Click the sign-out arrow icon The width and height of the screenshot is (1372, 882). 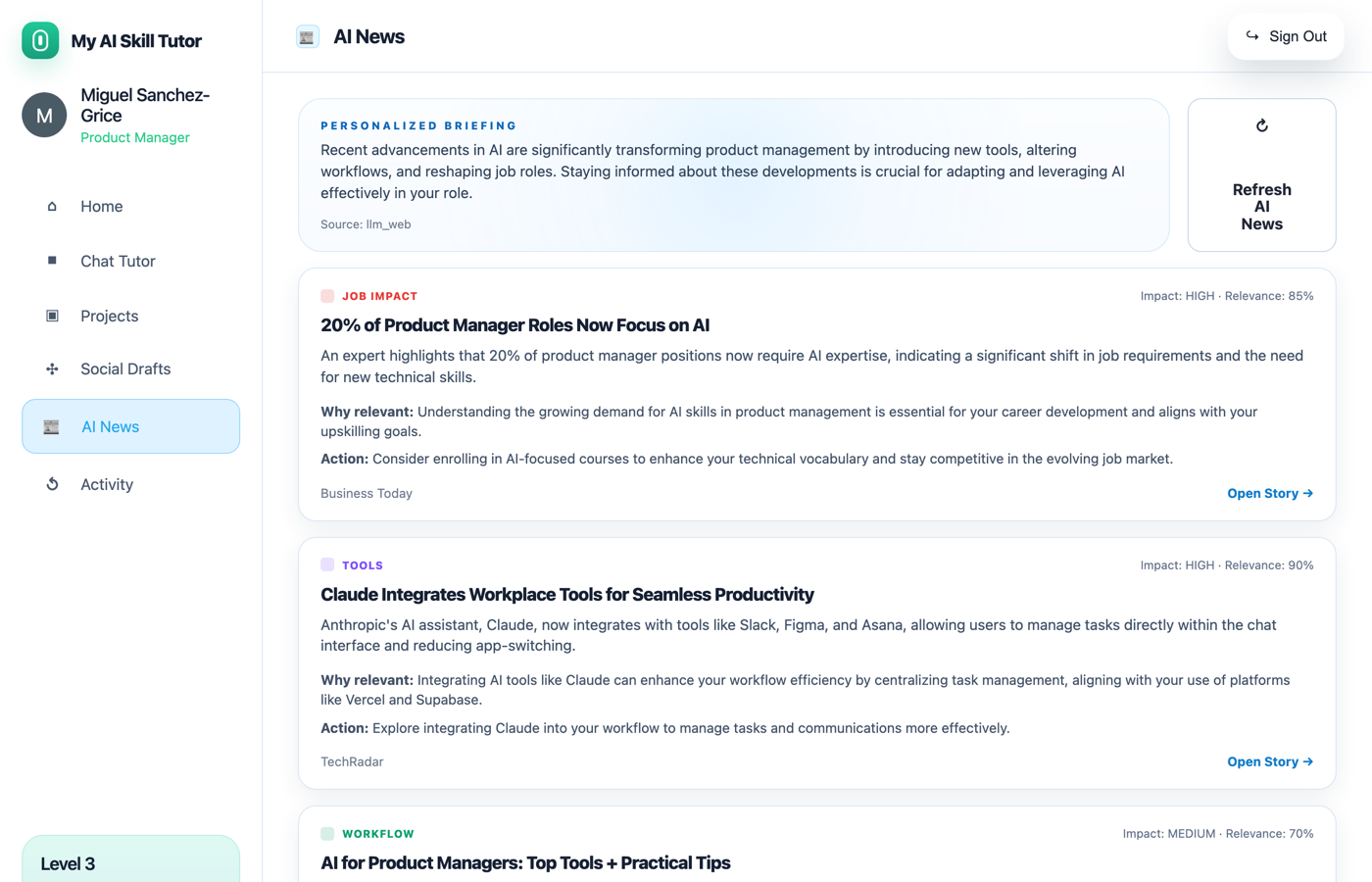(x=1252, y=35)
